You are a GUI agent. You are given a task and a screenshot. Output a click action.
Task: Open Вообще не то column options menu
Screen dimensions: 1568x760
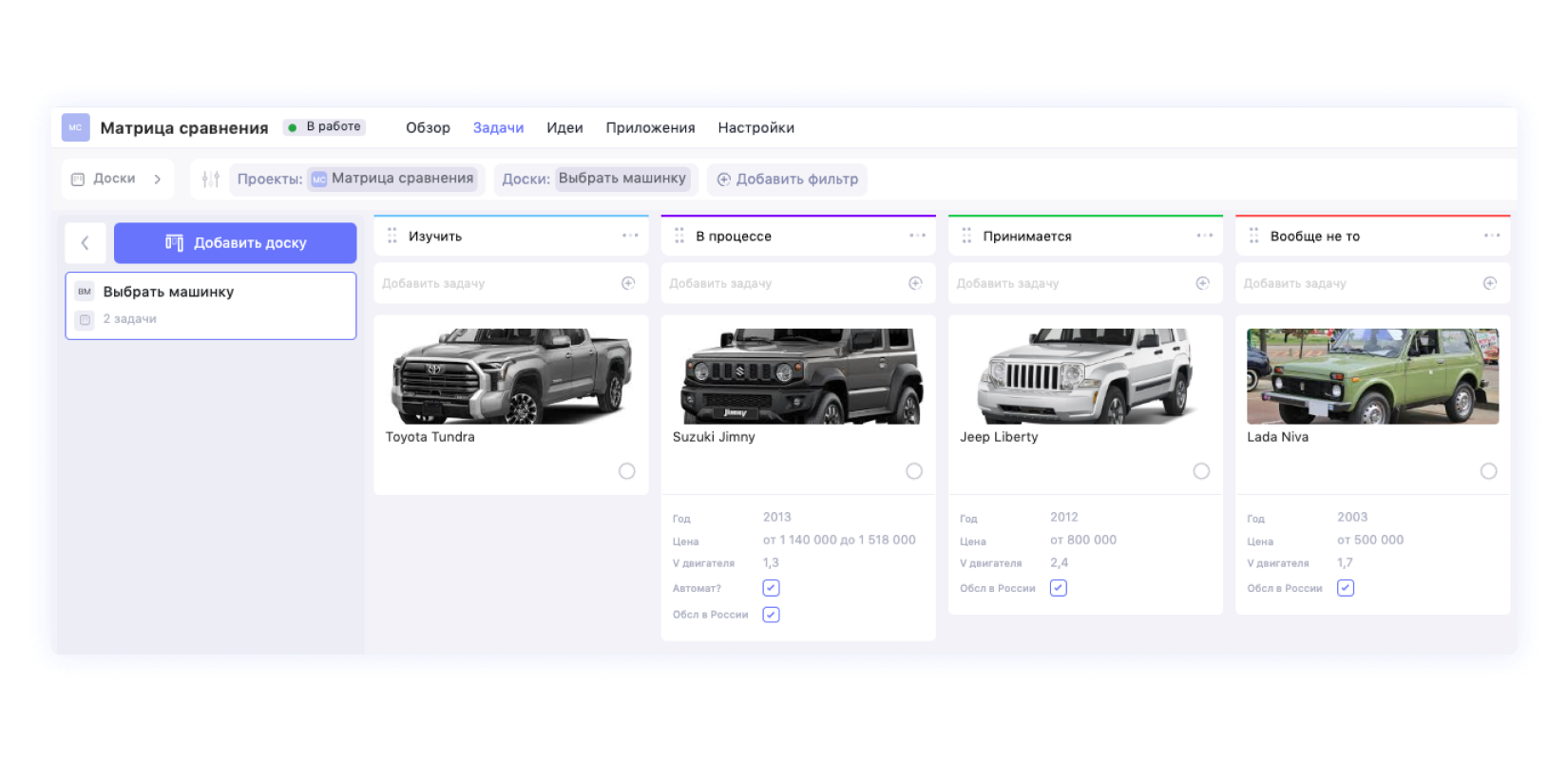(1492, 236)
